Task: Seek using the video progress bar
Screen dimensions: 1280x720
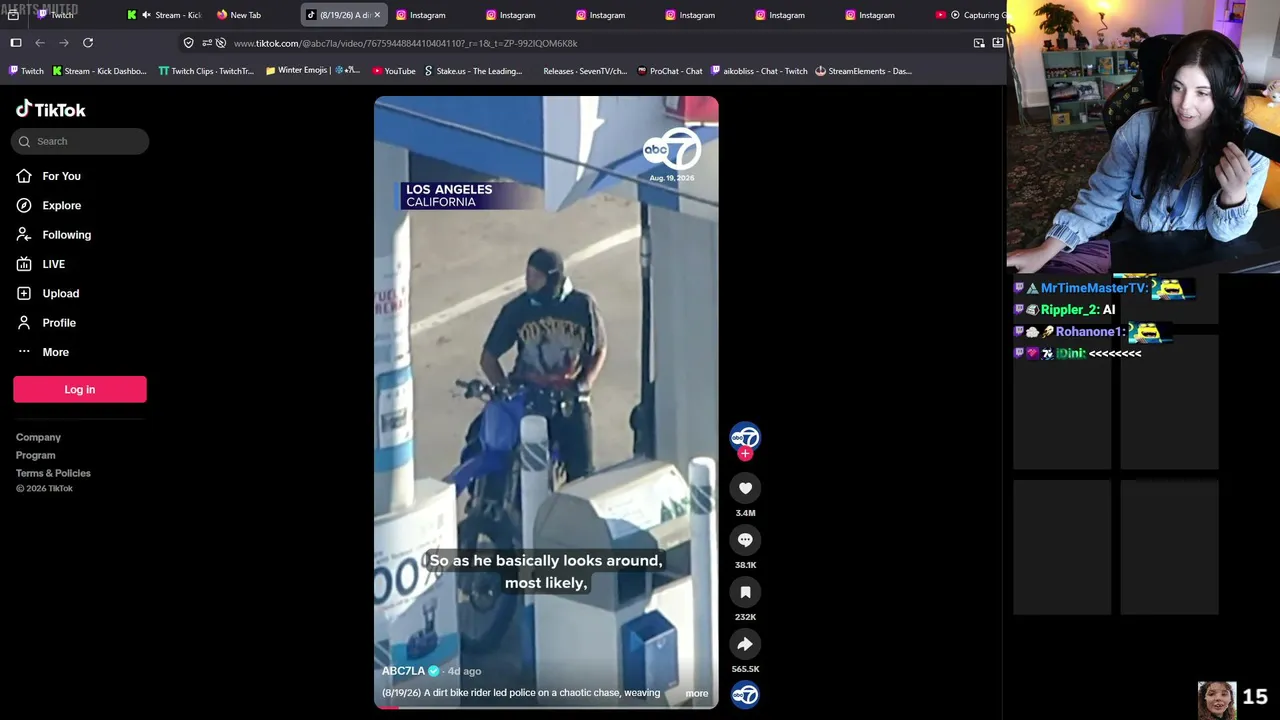Action: pos(546,707)
